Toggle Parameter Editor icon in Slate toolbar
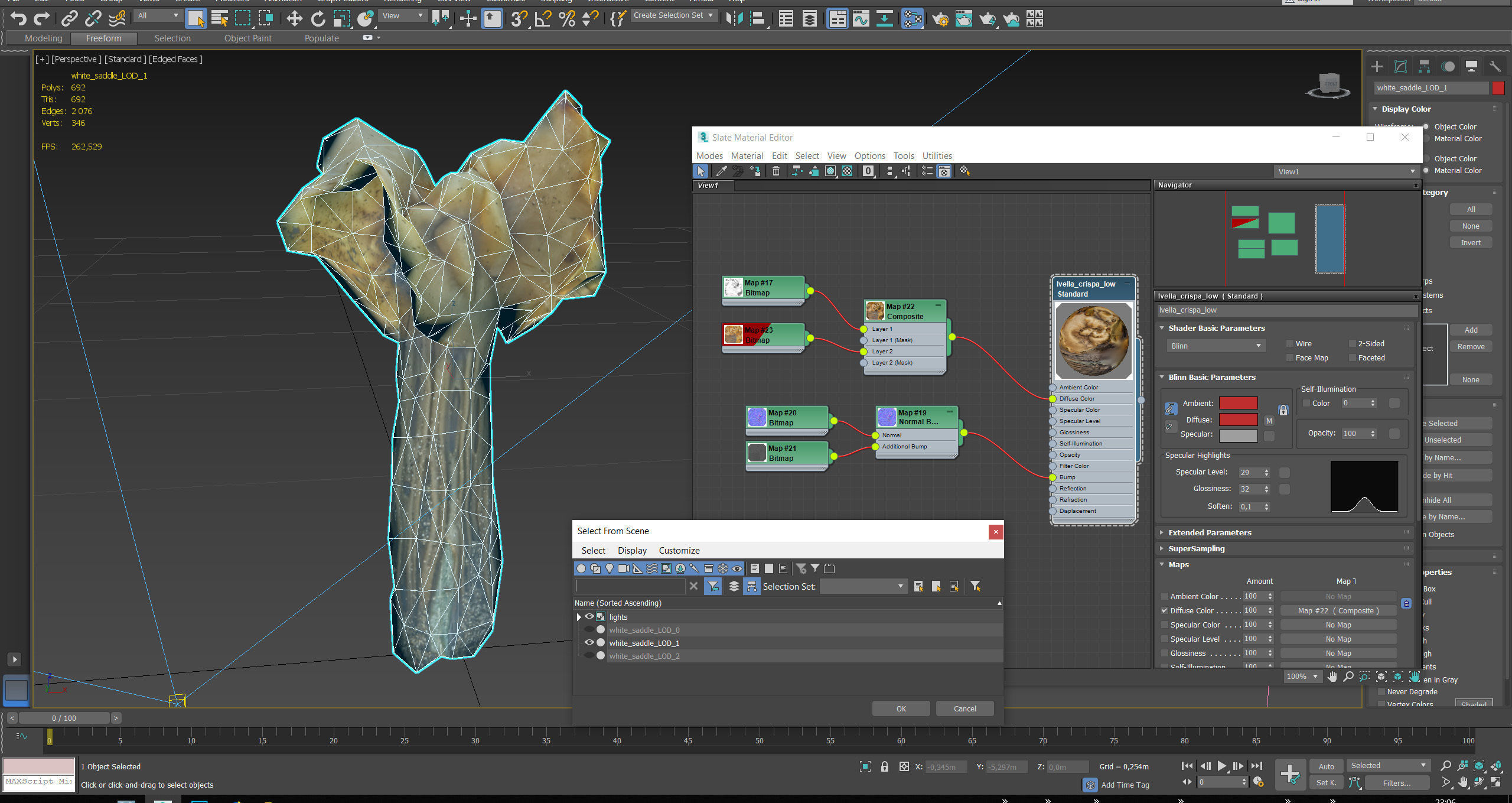 click(944, 171)
